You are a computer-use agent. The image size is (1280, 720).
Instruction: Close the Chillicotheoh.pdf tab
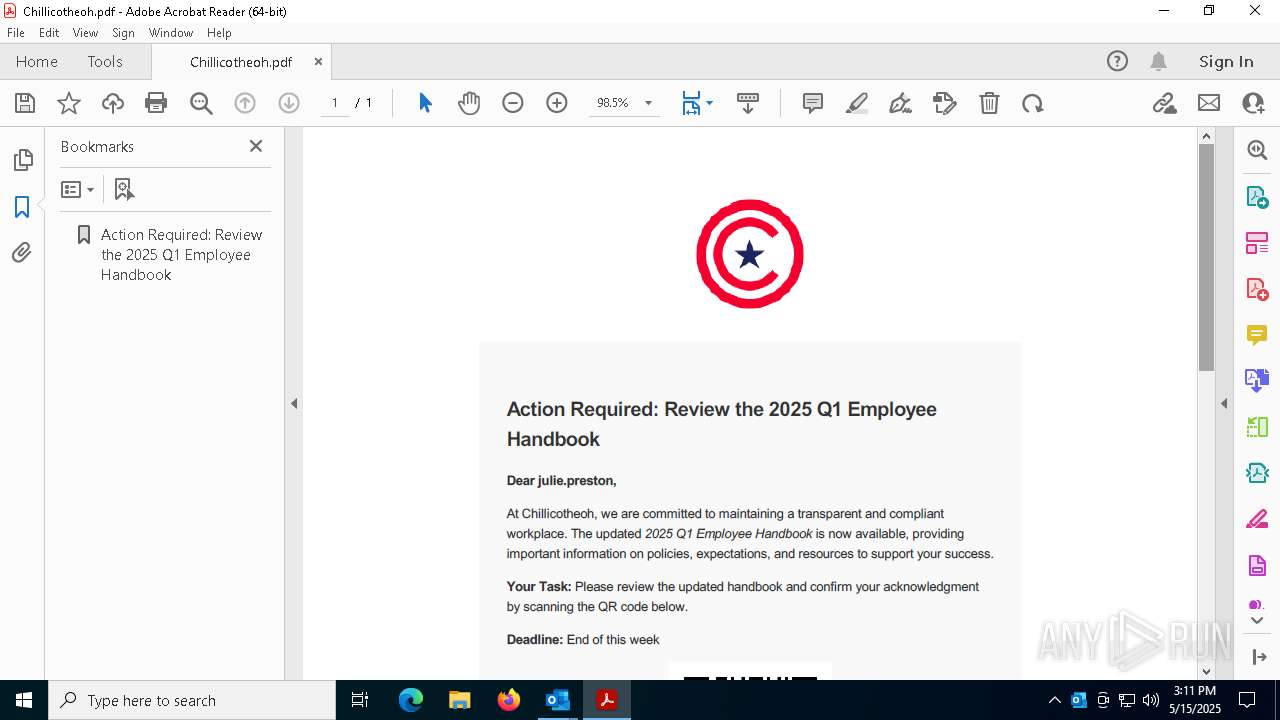[x=318, y=62]
